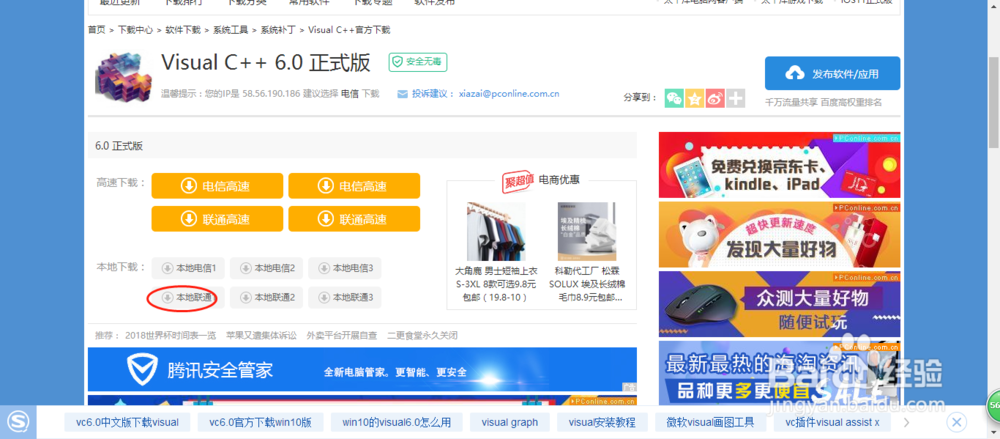
Task: Open 下载中心 breadcrumb link
Action: coord(135,29)
